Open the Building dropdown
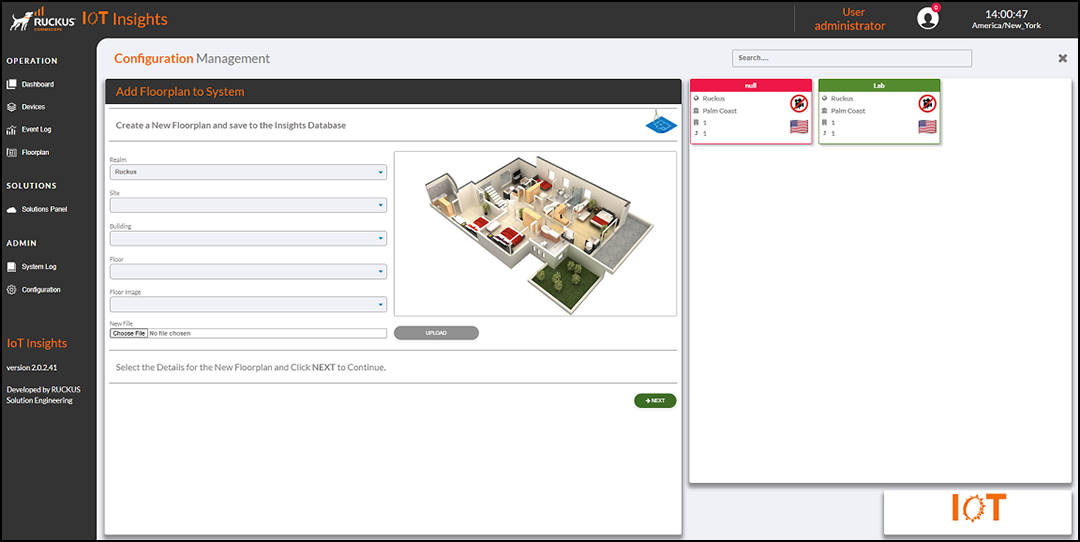This screenshot has height=542, width=1080. 248,238
